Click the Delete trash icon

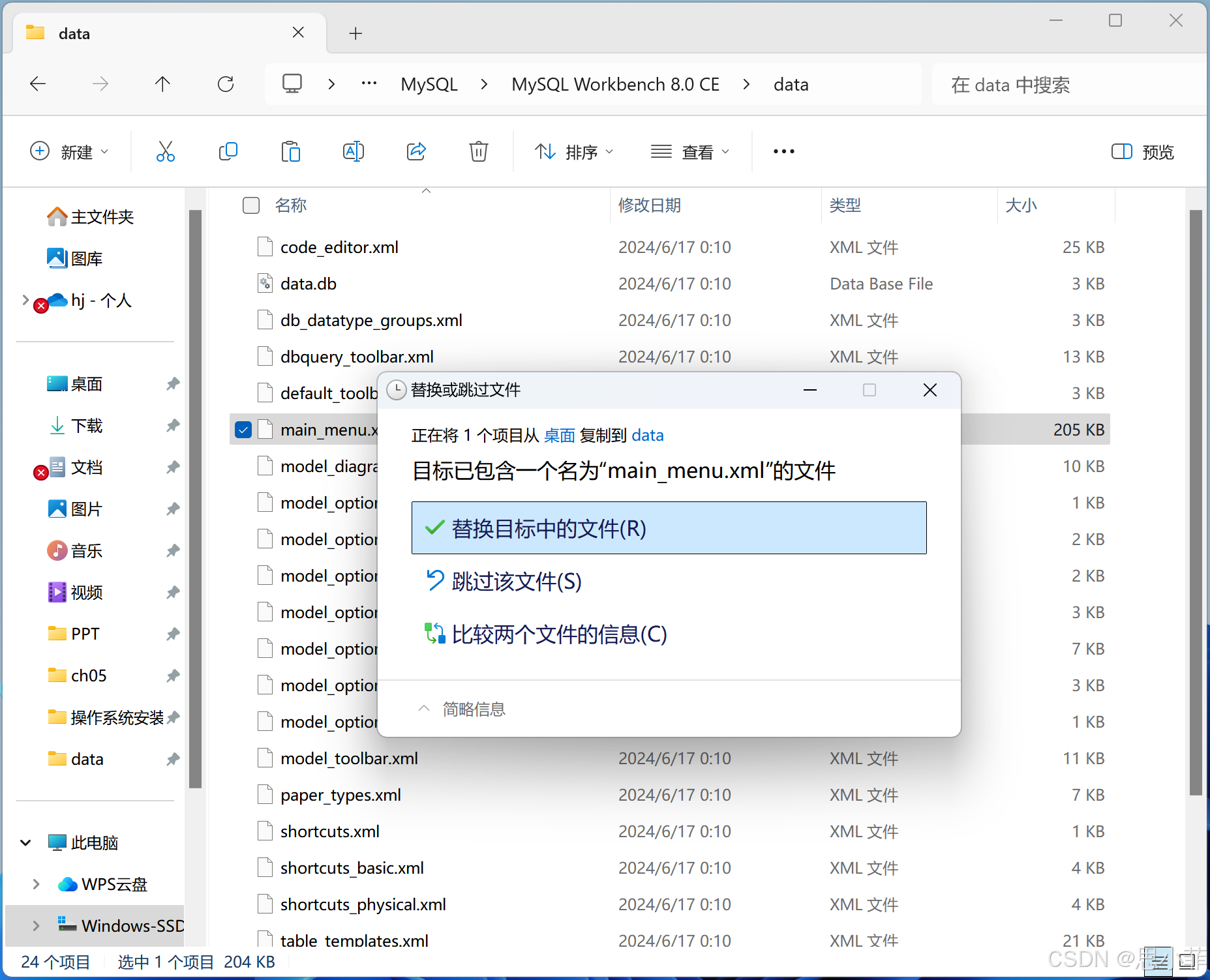click(479, 152)
